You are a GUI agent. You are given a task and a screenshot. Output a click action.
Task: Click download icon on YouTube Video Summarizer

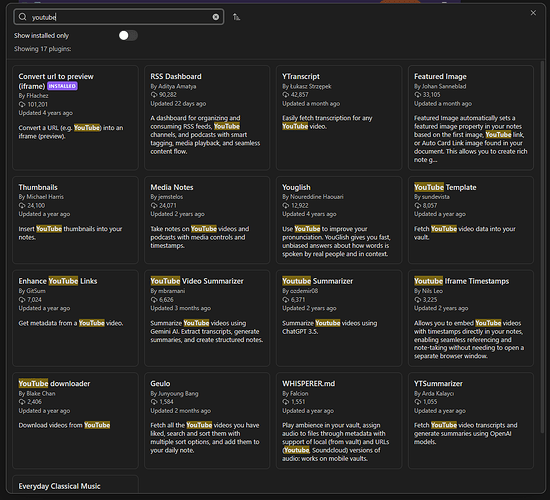tap(154, 300)
